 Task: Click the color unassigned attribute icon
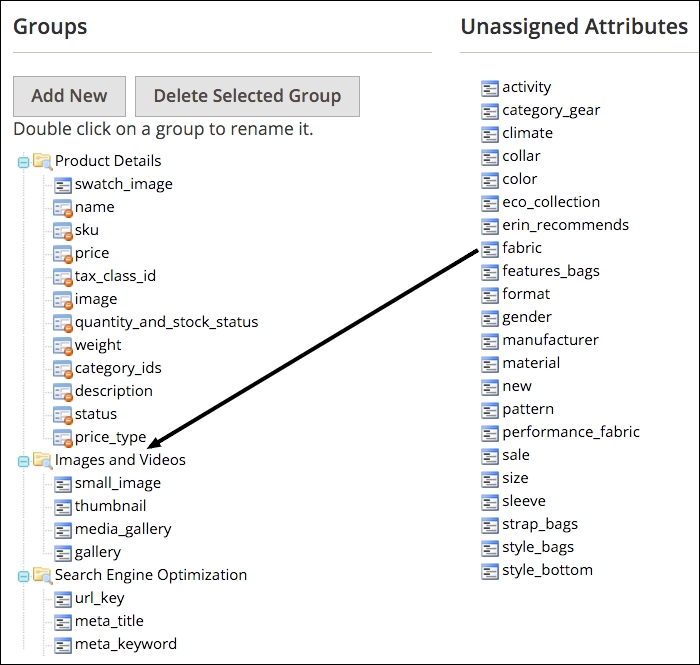(490, 180)
